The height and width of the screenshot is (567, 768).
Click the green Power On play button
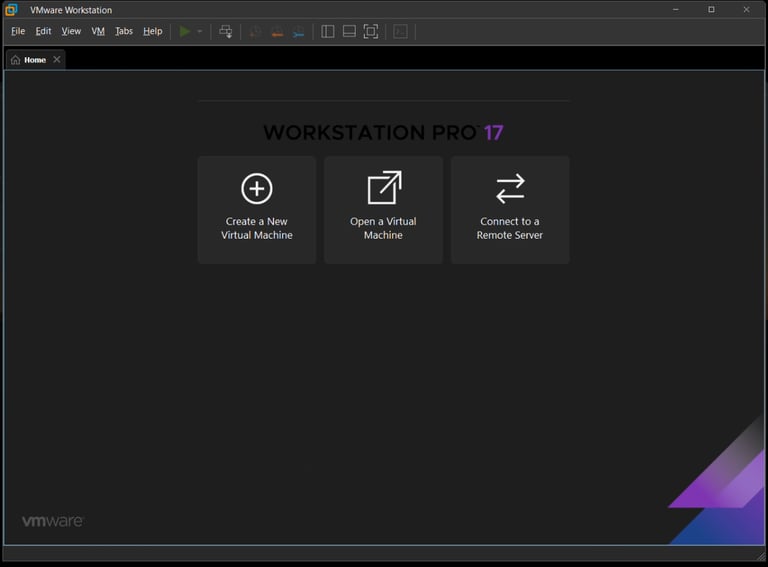pos(185,31)
